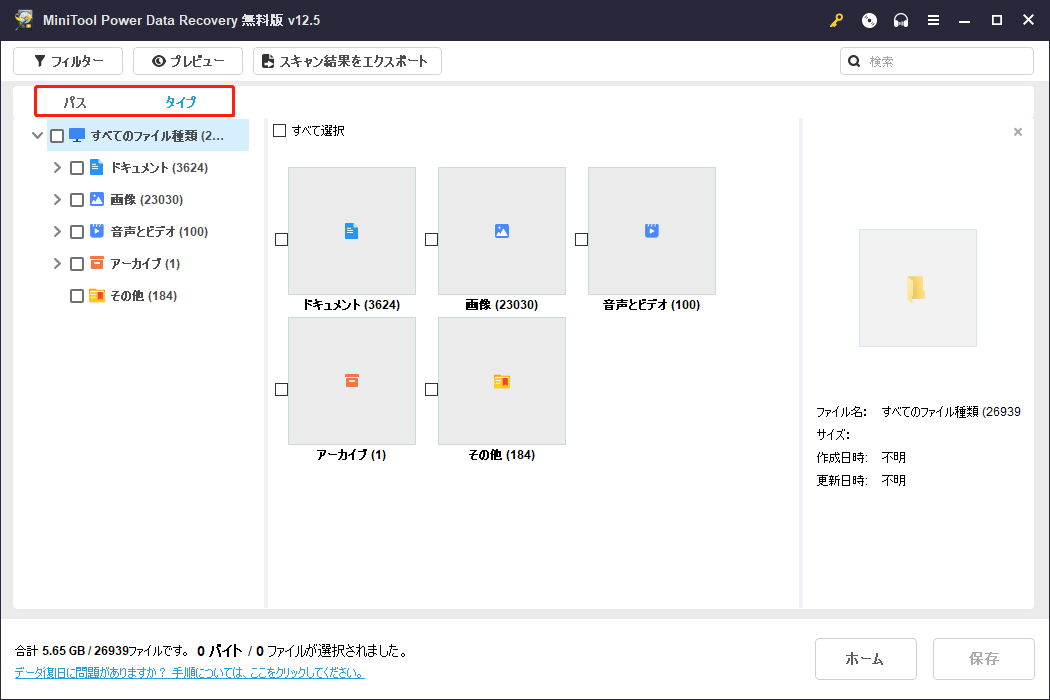Select アーカイブ (1) tree label

point(145,264)
